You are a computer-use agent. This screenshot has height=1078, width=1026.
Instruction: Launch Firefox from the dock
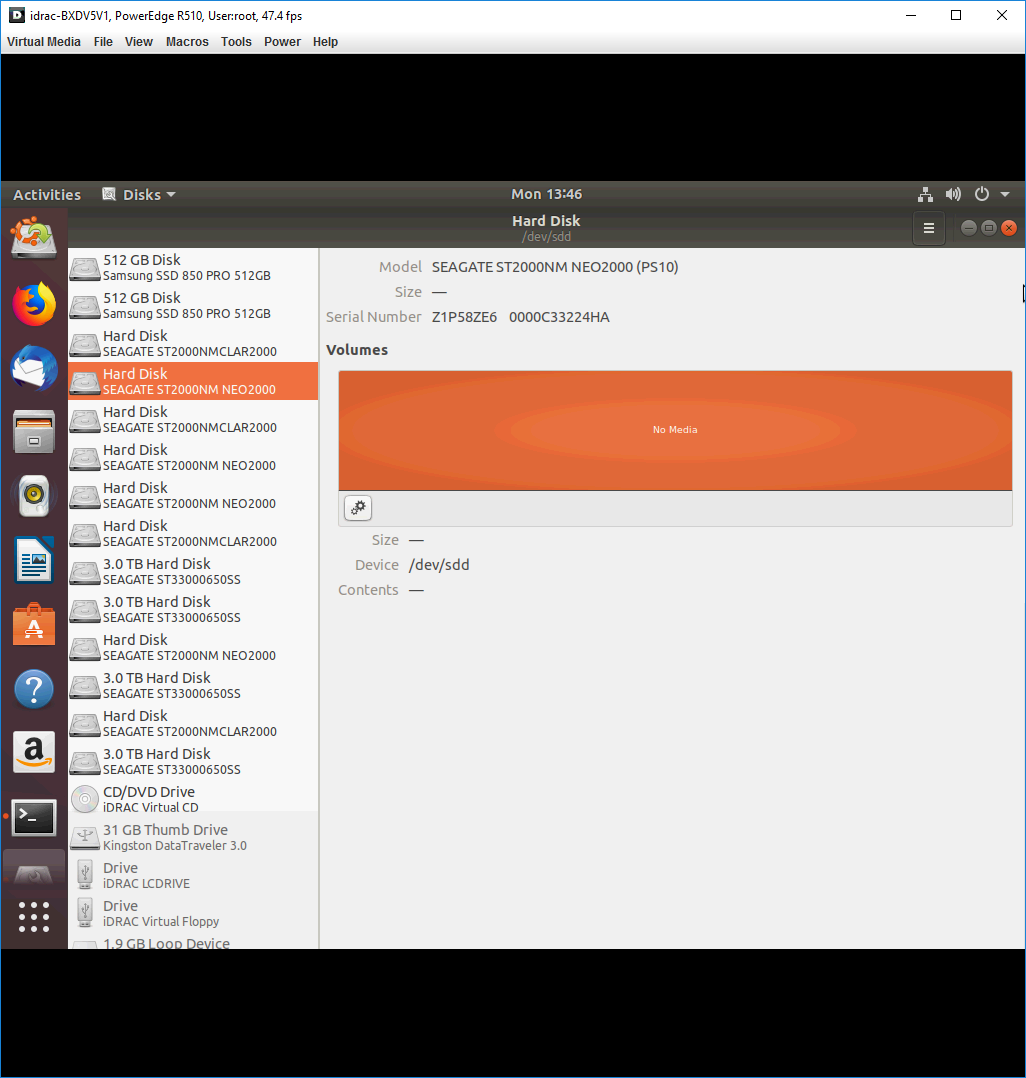(x=34, y=303)
